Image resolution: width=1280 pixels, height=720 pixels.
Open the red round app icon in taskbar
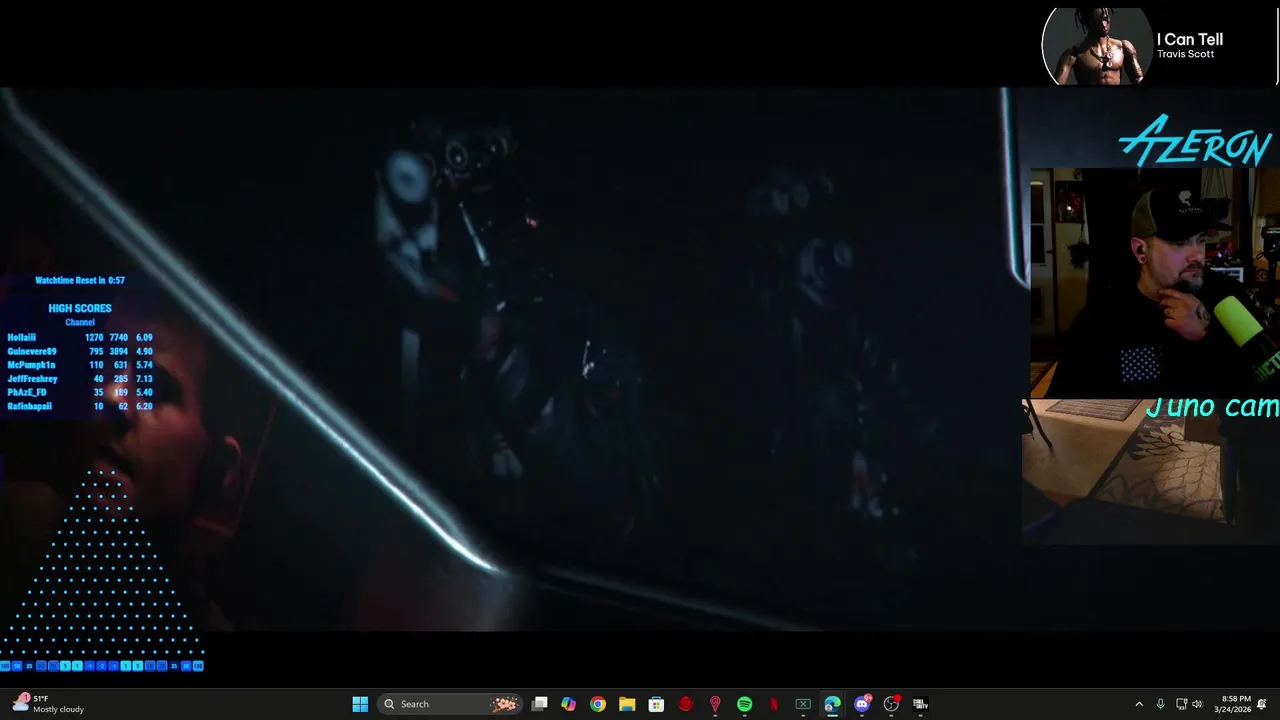[686, 704]
